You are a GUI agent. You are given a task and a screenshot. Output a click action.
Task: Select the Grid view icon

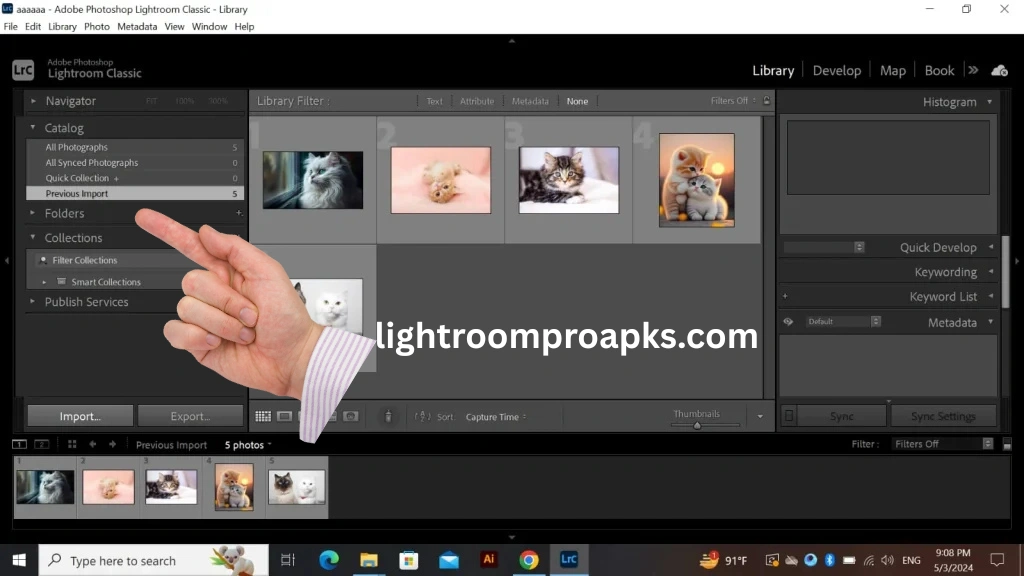(x=263, y=416)
